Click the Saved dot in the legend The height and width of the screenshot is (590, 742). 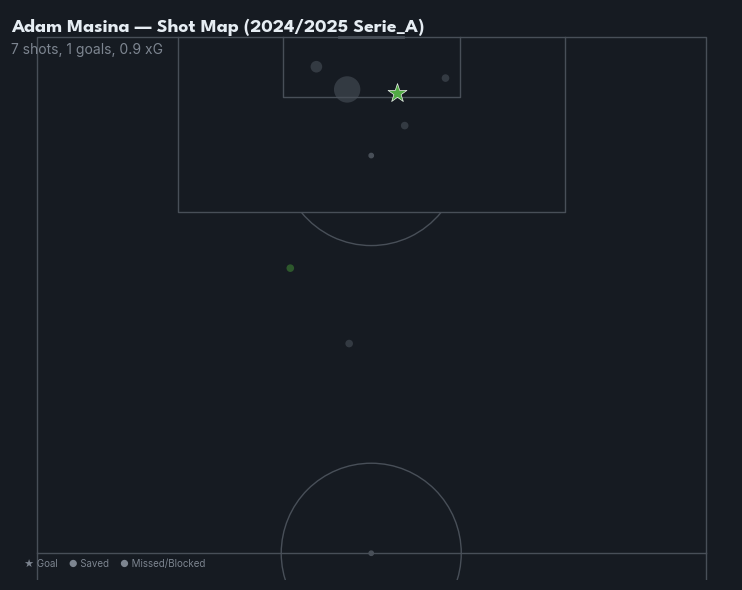tap(73, 564)
